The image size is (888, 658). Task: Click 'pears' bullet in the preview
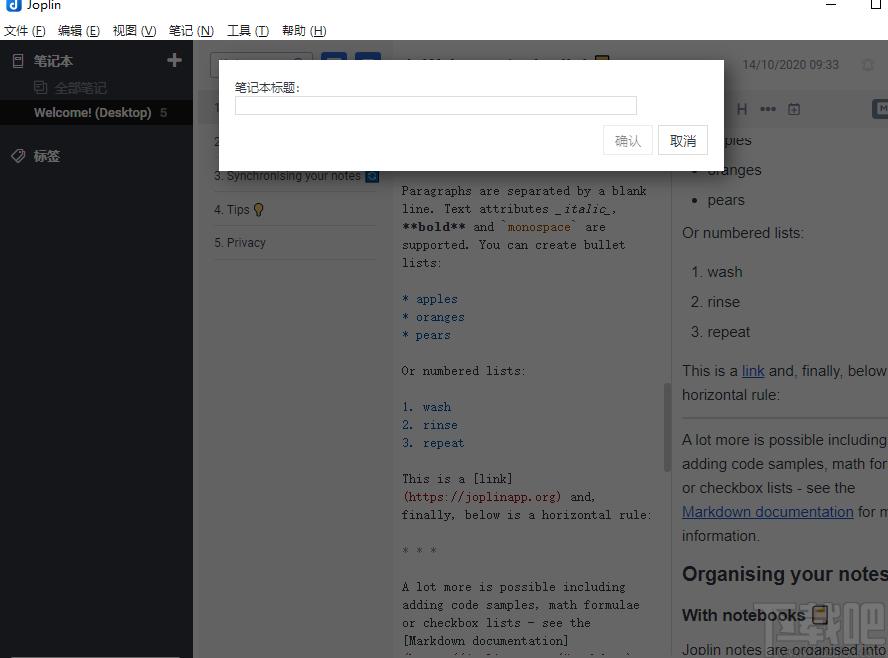(x=726, y=200)
